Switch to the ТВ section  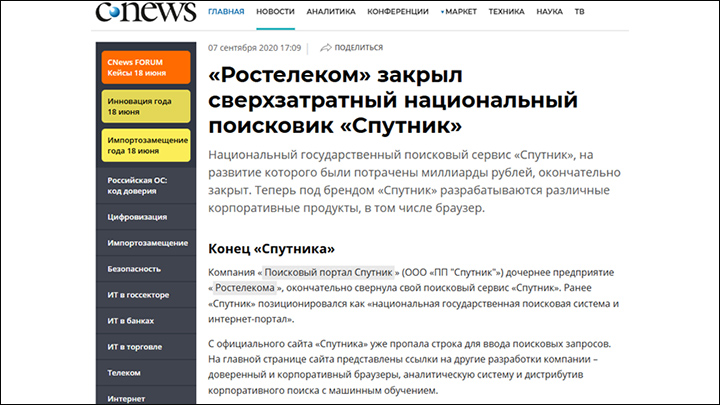(x=580, y=11)
